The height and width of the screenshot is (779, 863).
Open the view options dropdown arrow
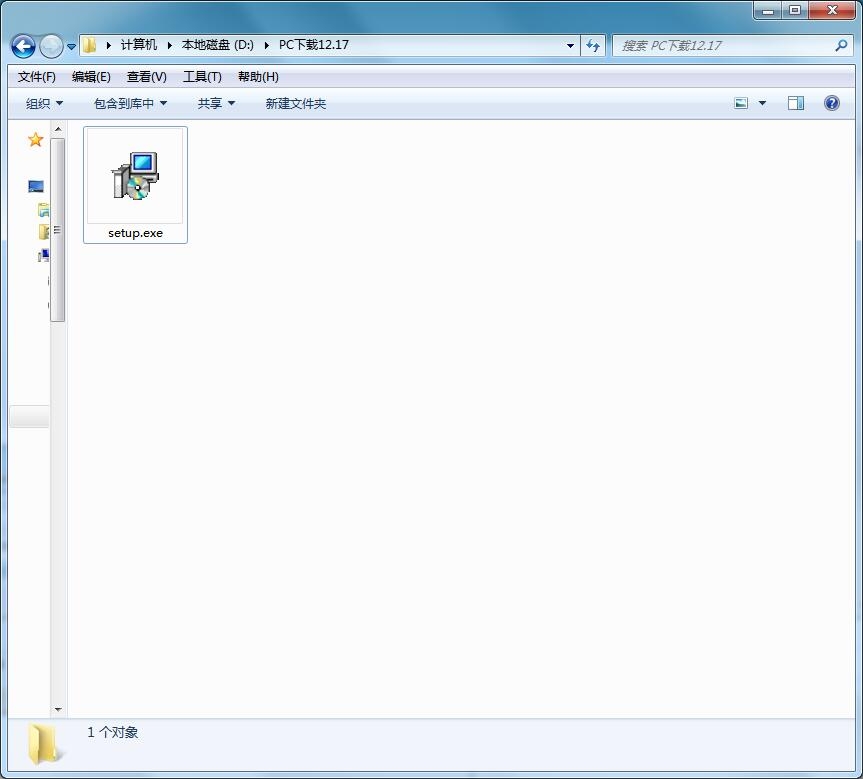[762, 103]
